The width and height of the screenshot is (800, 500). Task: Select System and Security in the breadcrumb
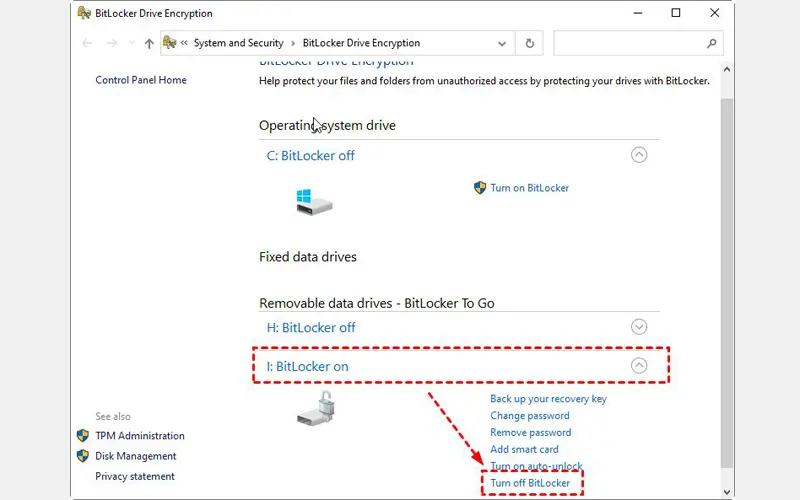(x=238, y=43)
